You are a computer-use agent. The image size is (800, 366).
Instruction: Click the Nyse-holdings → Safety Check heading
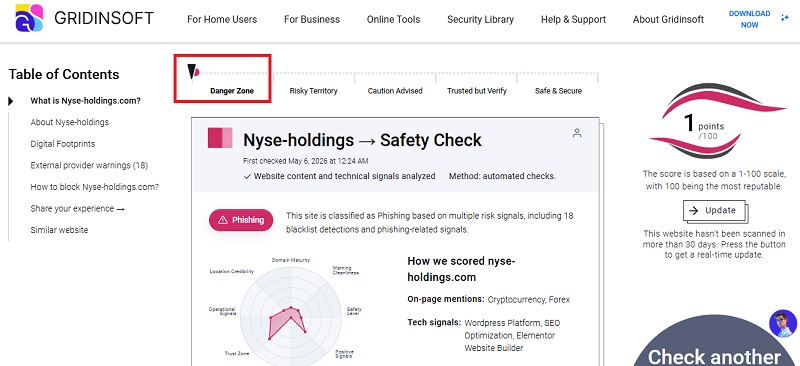tap(362, 140)
